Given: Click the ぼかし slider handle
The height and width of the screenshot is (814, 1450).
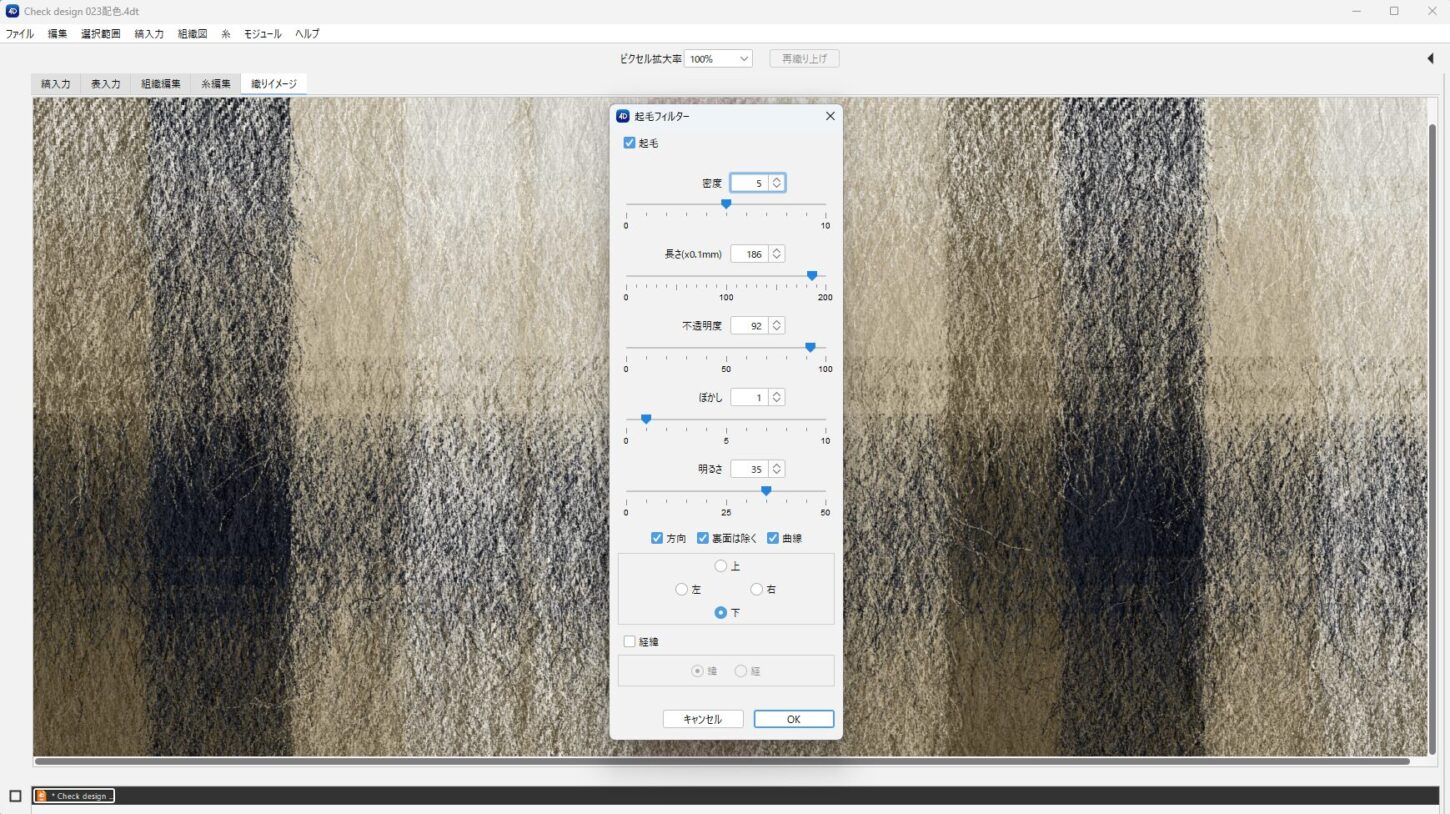Looking at the screenshot, I should pos(646,419).
